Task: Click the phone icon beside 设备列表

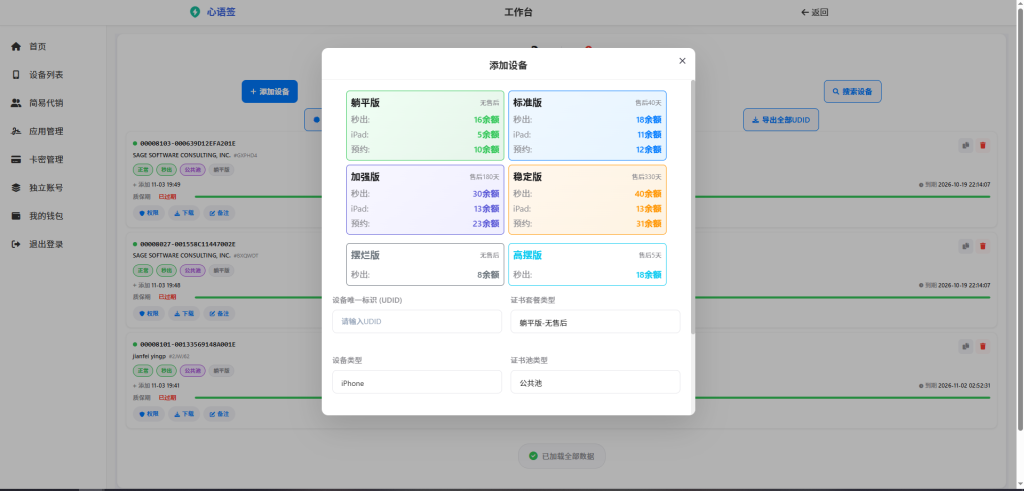Action: [16, 74]
